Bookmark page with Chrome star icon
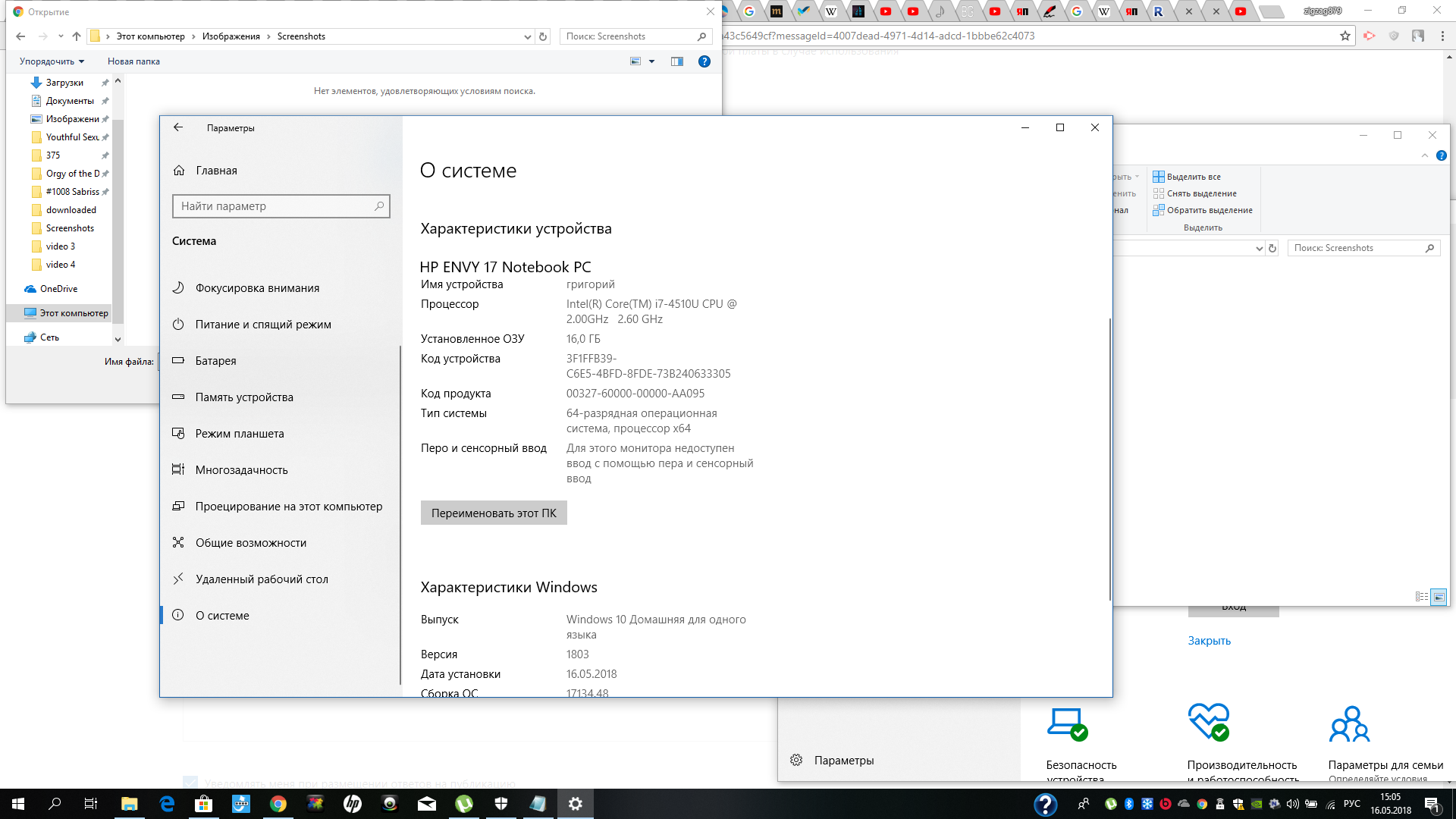Image resolution: width=1456 pixels, height=819 pixels. pos(1345,36)
